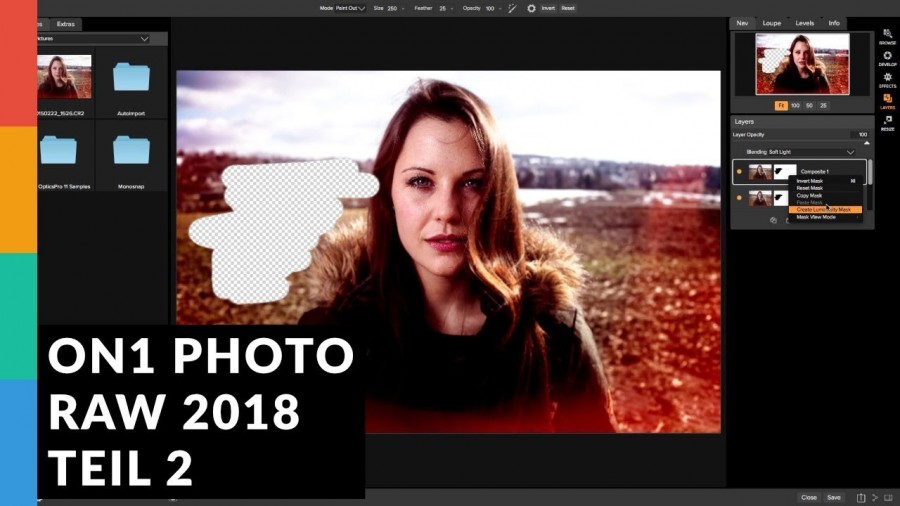
Task: Click the Opacity value 100 field
Action: [490, 9]
